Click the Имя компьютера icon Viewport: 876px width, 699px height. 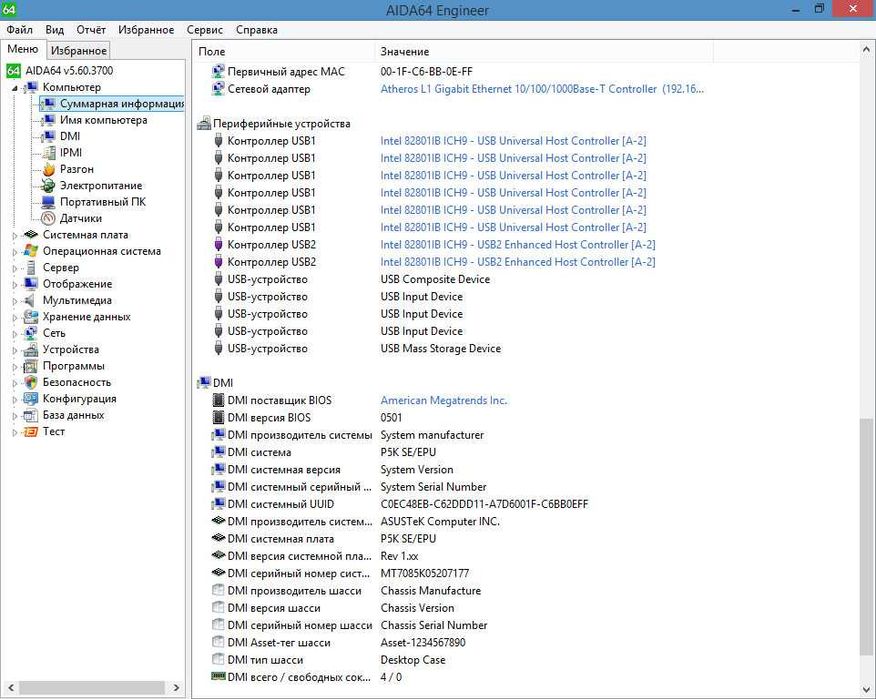pos(49,120)
